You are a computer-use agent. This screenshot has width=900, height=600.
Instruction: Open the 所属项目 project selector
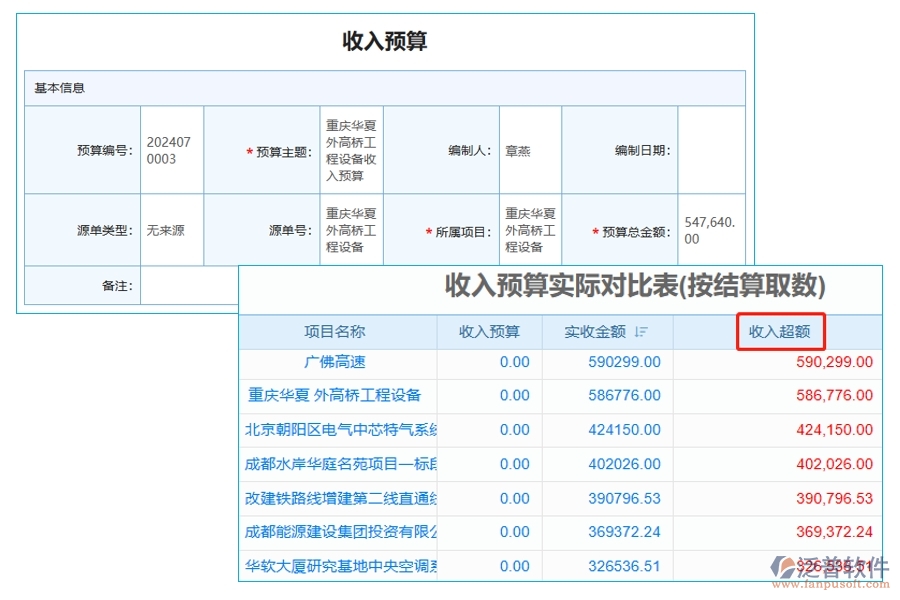pos(530,228)
